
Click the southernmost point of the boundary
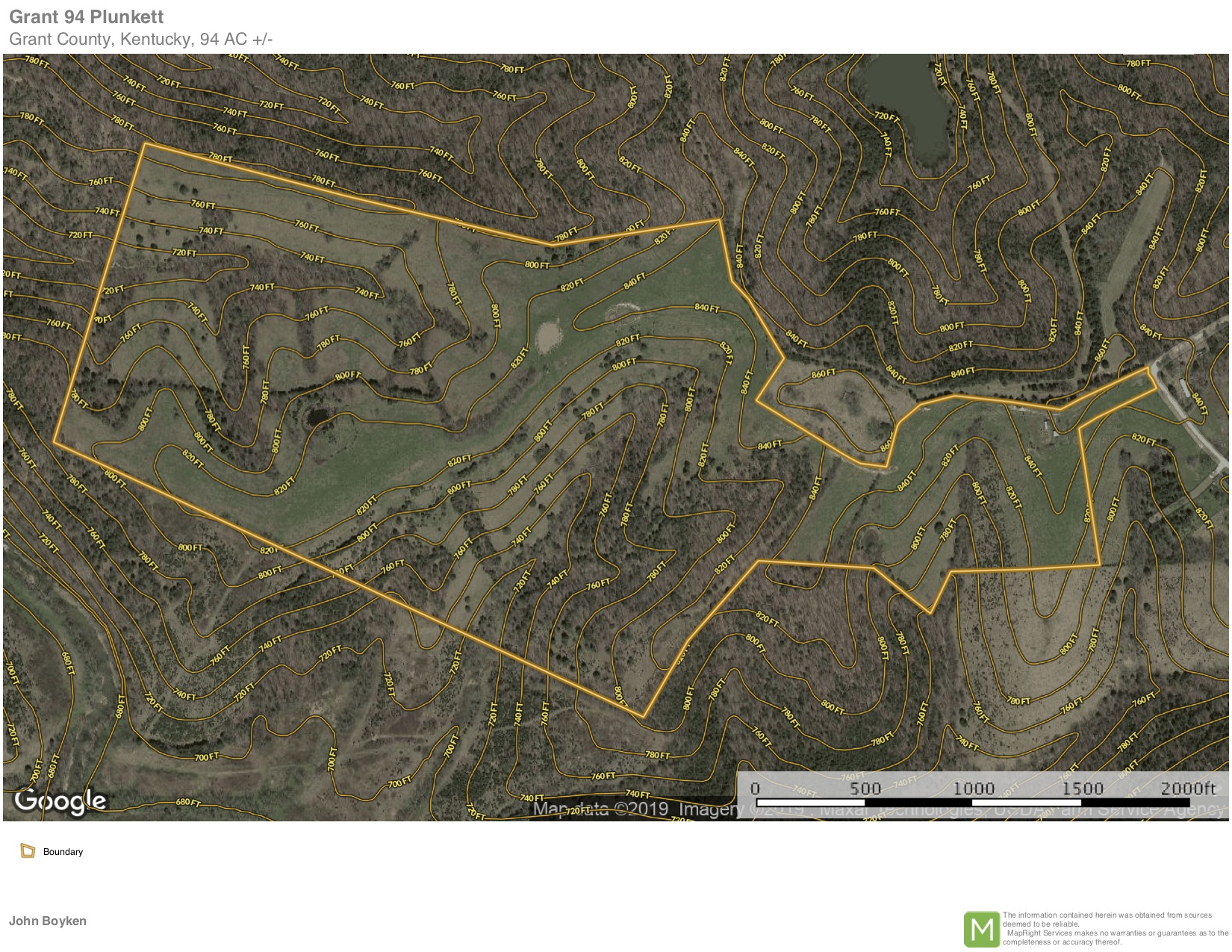[643, 717]
